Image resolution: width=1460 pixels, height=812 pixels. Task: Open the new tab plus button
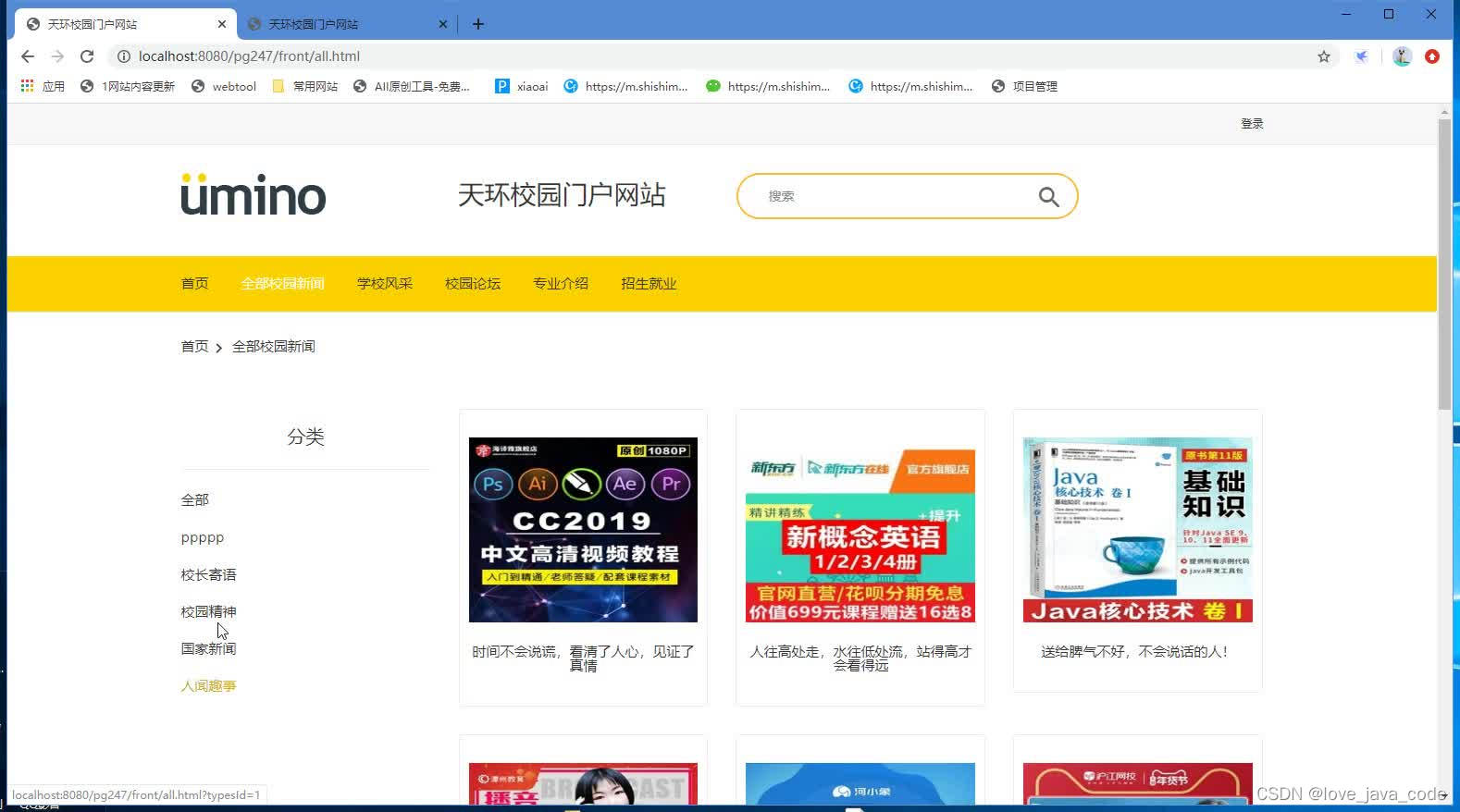pyautogui.click(x=478, y=24)
